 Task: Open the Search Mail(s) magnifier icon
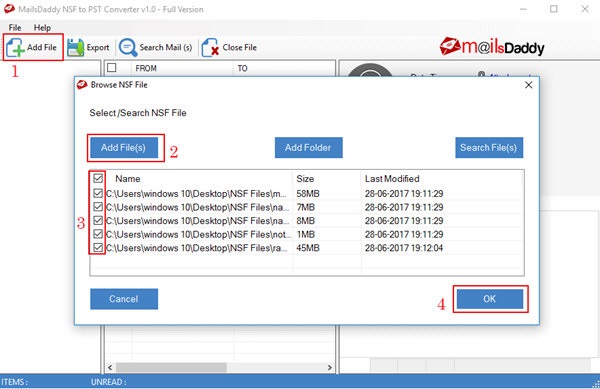128,47
